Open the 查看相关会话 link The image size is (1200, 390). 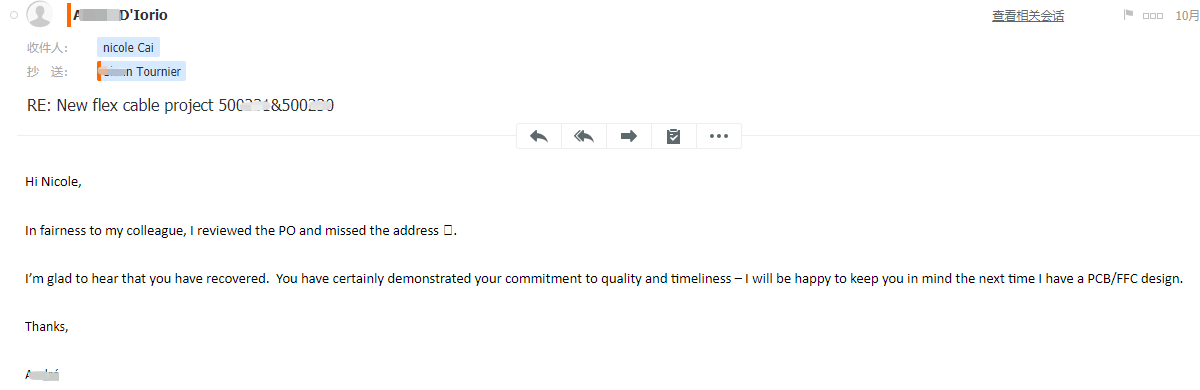(x=1028, y=15)
